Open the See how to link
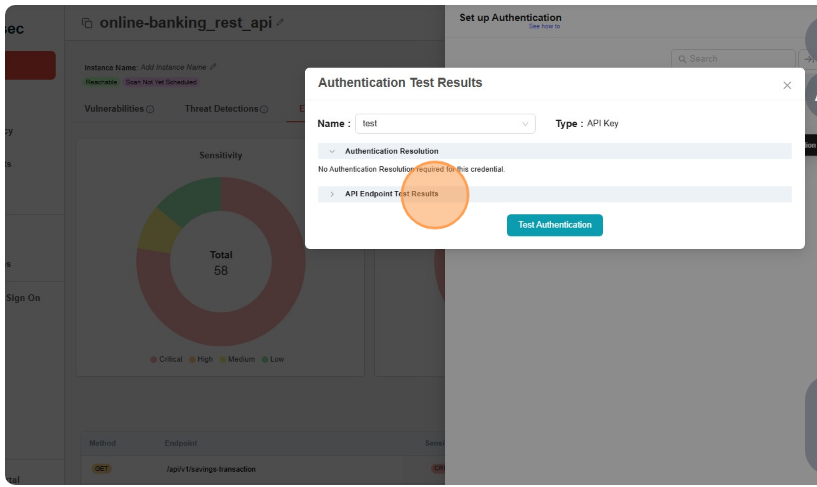The image size is (817, 487). coord(544,26)
